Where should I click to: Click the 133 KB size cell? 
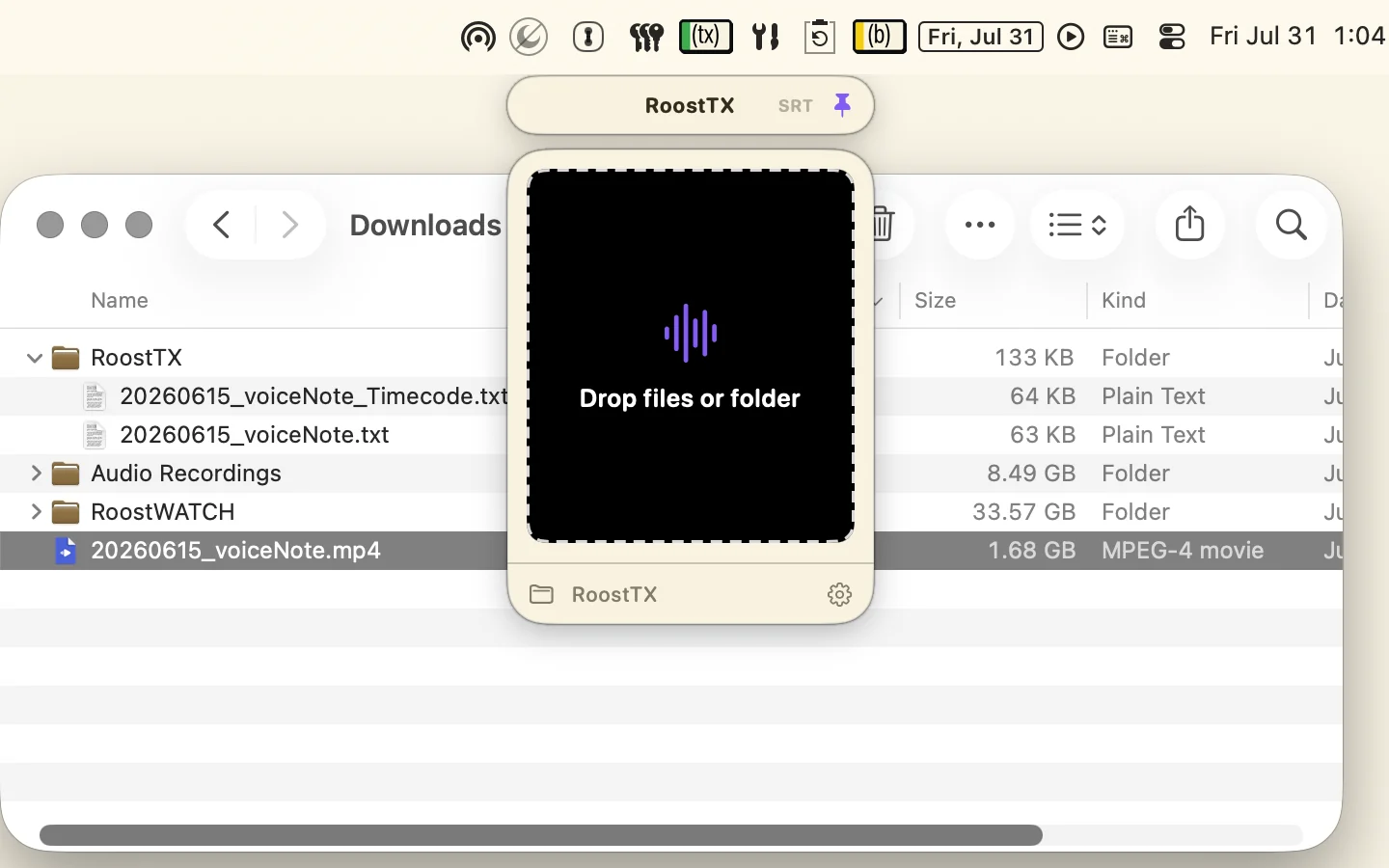[x=1034, y=357]
